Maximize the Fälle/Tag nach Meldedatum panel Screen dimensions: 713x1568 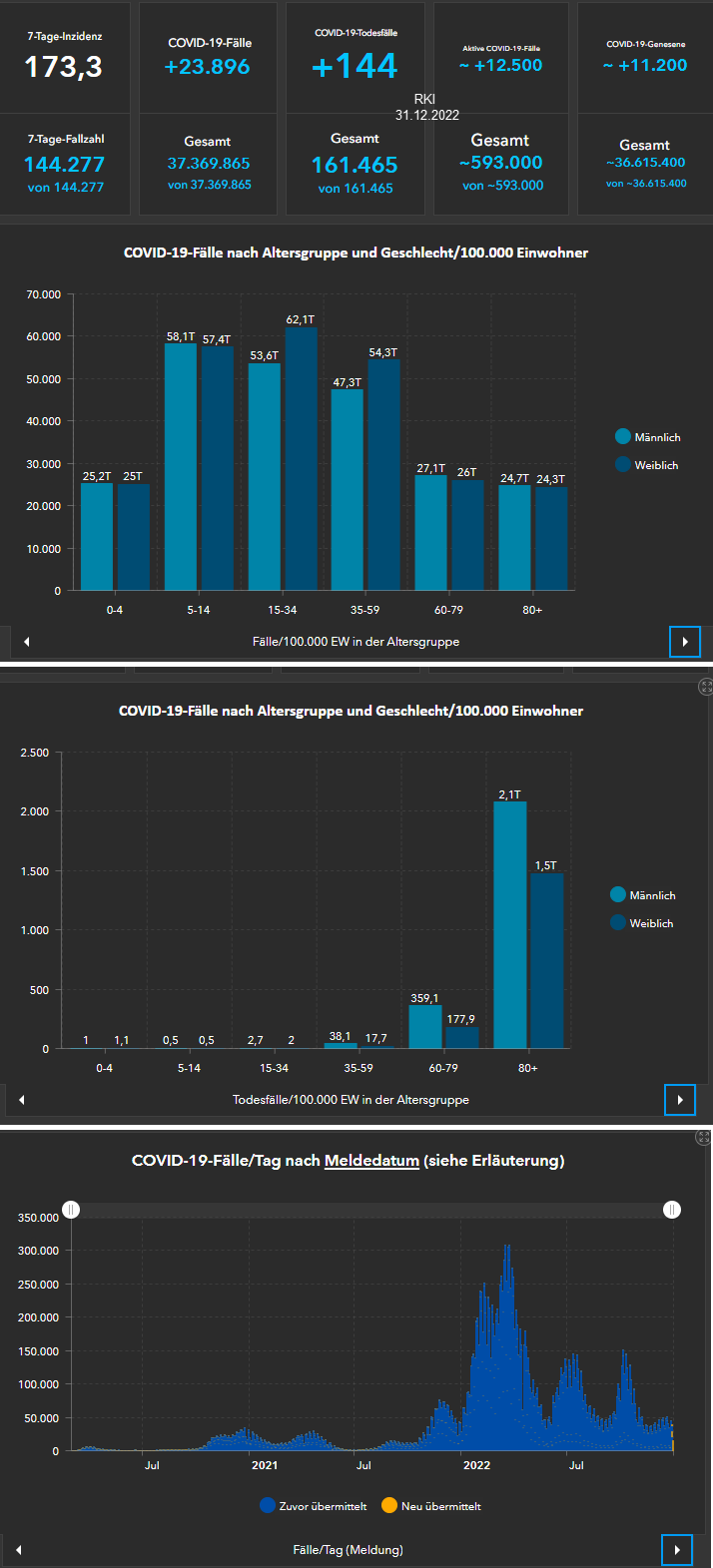pos(705,1138)
